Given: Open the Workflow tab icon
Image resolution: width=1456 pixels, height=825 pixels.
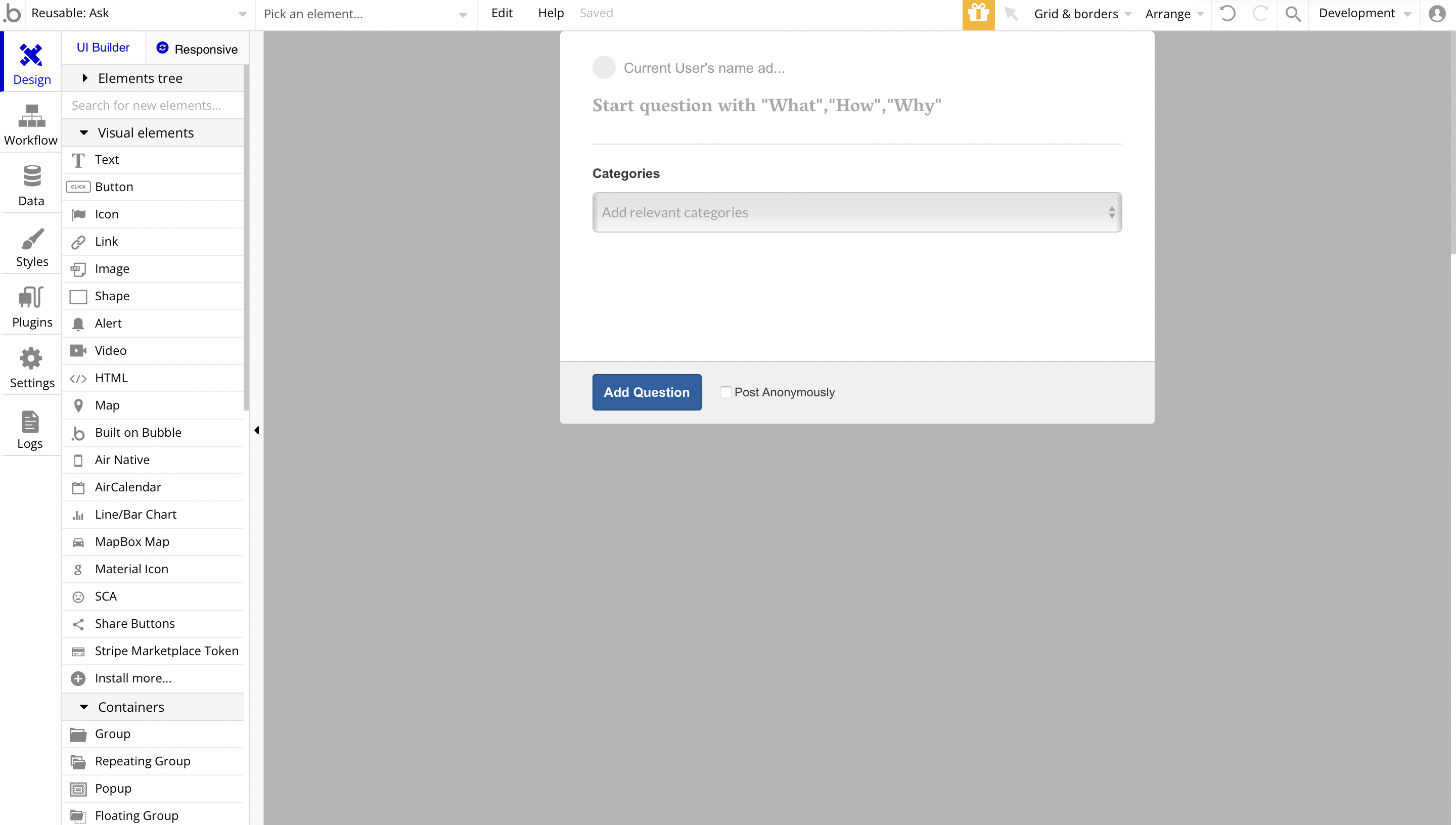Looking at the screenshot, I should (31, 116).
